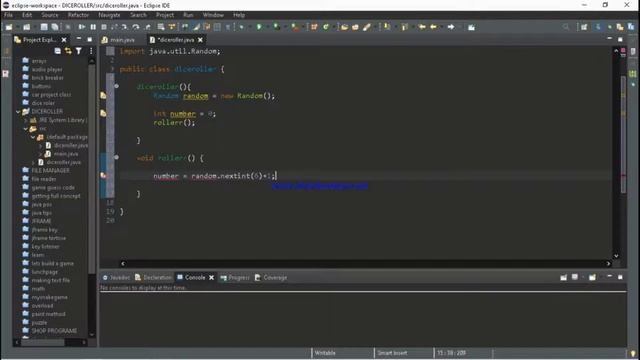Click the Run External Tools icon
The height and width of the screenshot is (360, 640).
click(x=295, y=27)
